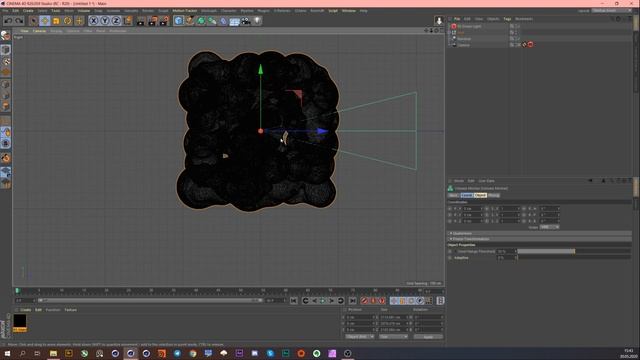Click the Camera object icon
640x360 pixels.
(246, 20)
